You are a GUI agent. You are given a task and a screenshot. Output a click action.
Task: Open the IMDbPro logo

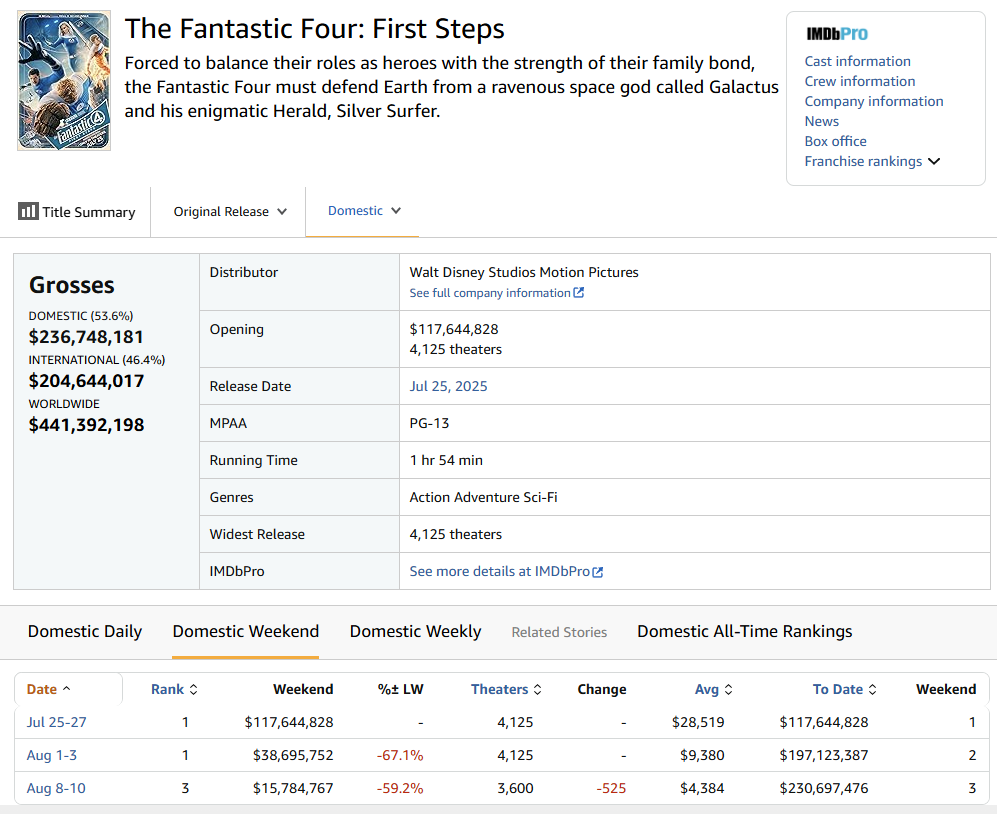click(x=837, y=34)
